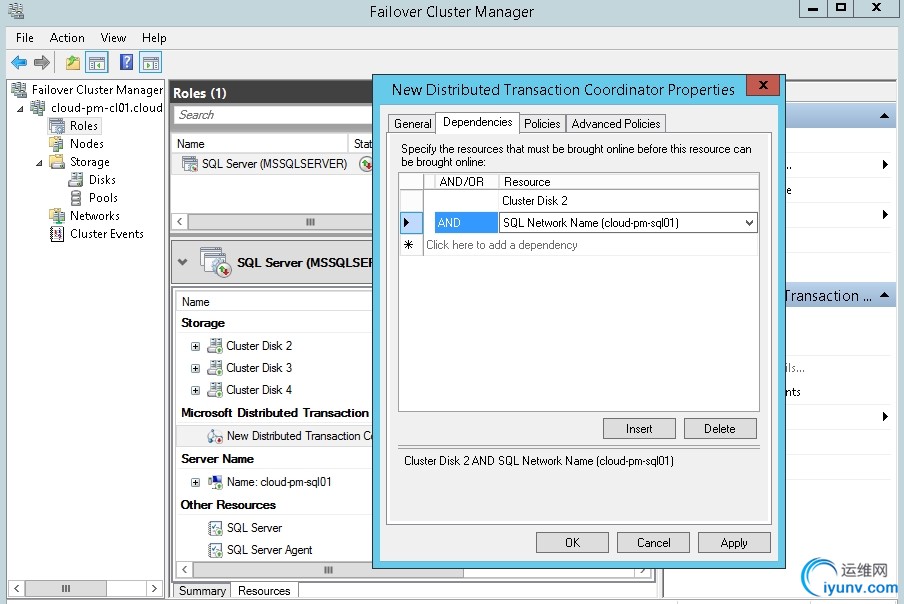This screenshot has height=604, width=904.
Task: Click the Name: cloud-pm-sql01 server icon
Action: 215,482
